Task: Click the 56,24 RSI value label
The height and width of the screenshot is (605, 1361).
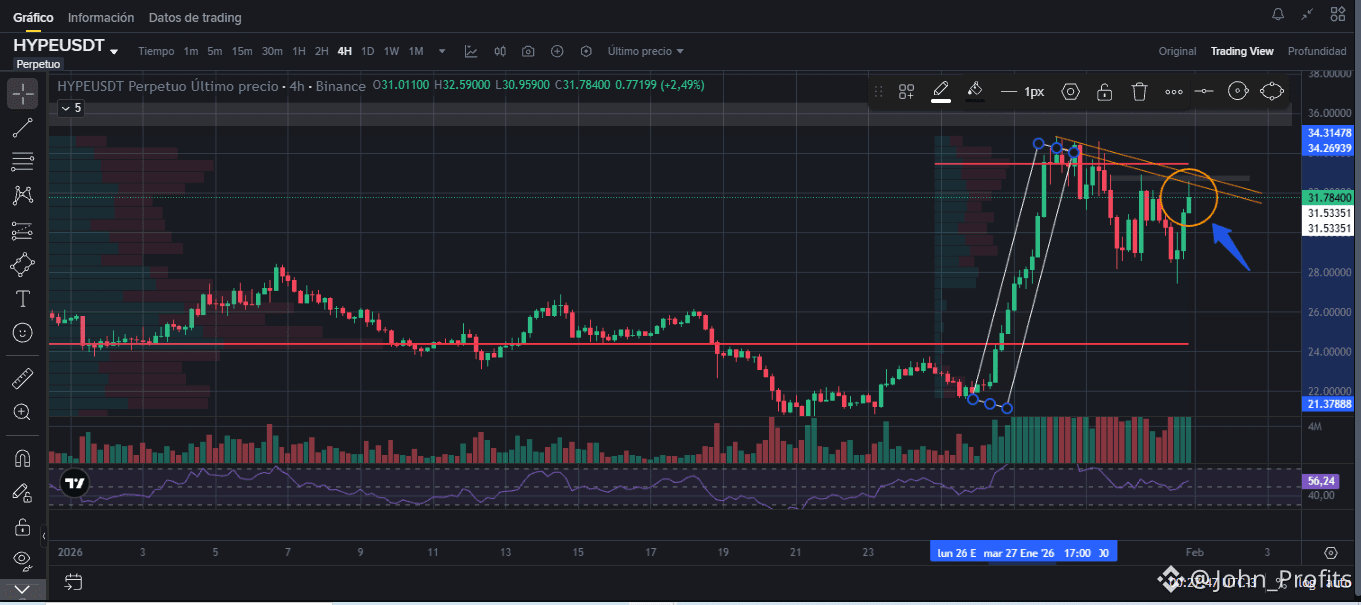Action: click(1321, 481)
